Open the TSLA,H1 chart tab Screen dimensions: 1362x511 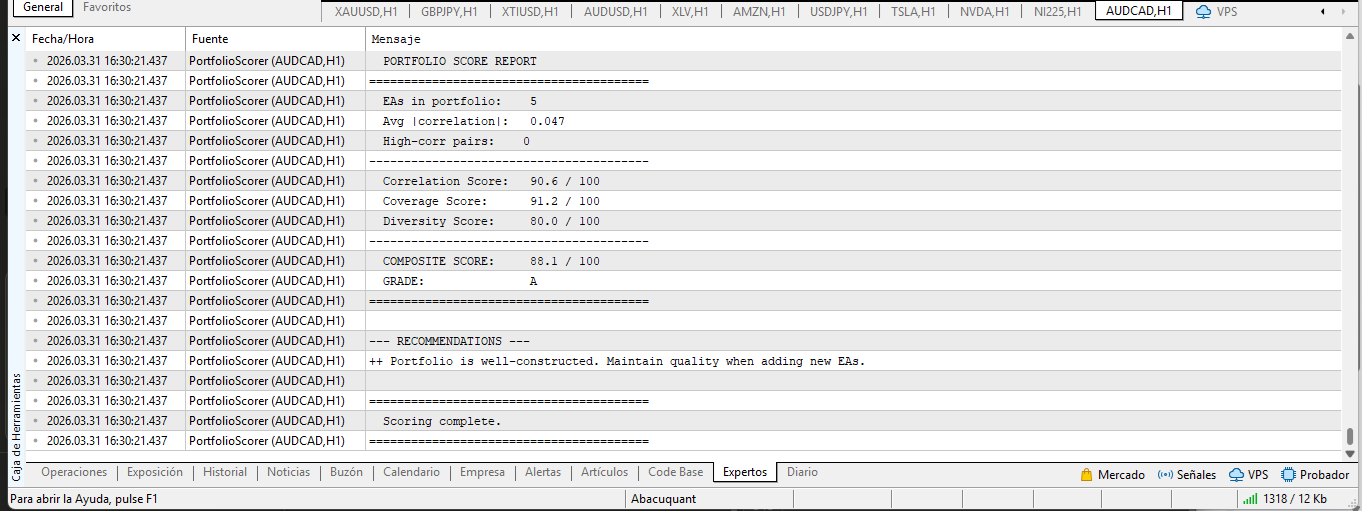click(x=913, y=12)
